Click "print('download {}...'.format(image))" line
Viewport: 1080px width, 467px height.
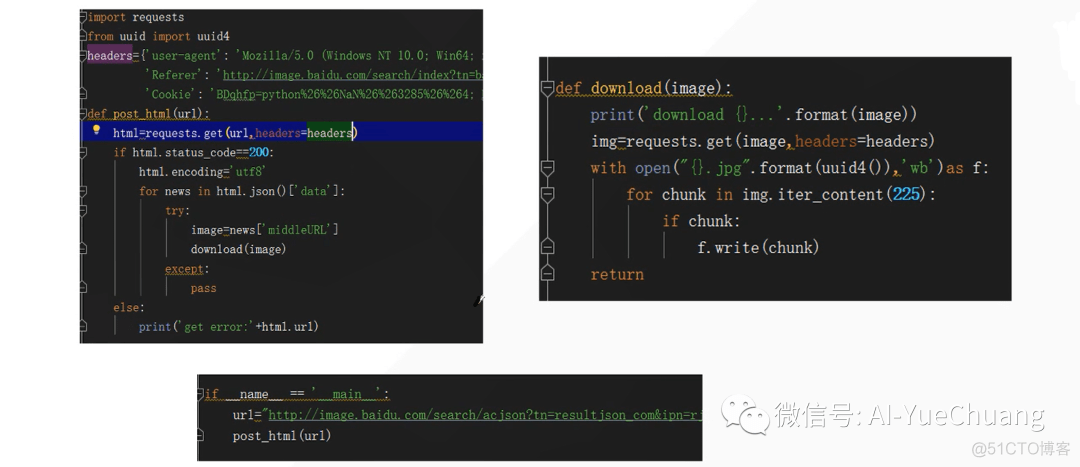(x=754, y=114)
